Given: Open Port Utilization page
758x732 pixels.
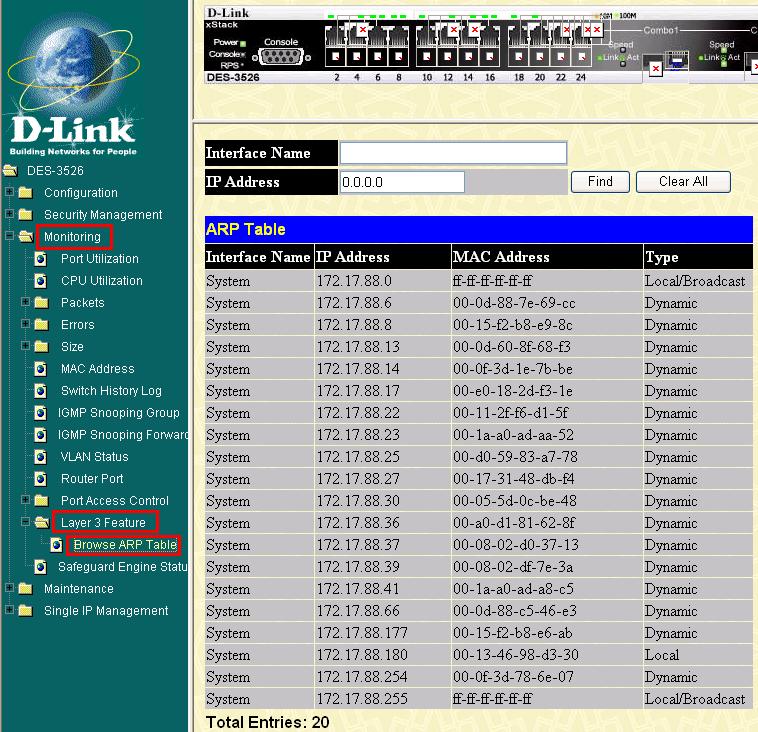Looking at the screenshot, I should click(100, 259).
